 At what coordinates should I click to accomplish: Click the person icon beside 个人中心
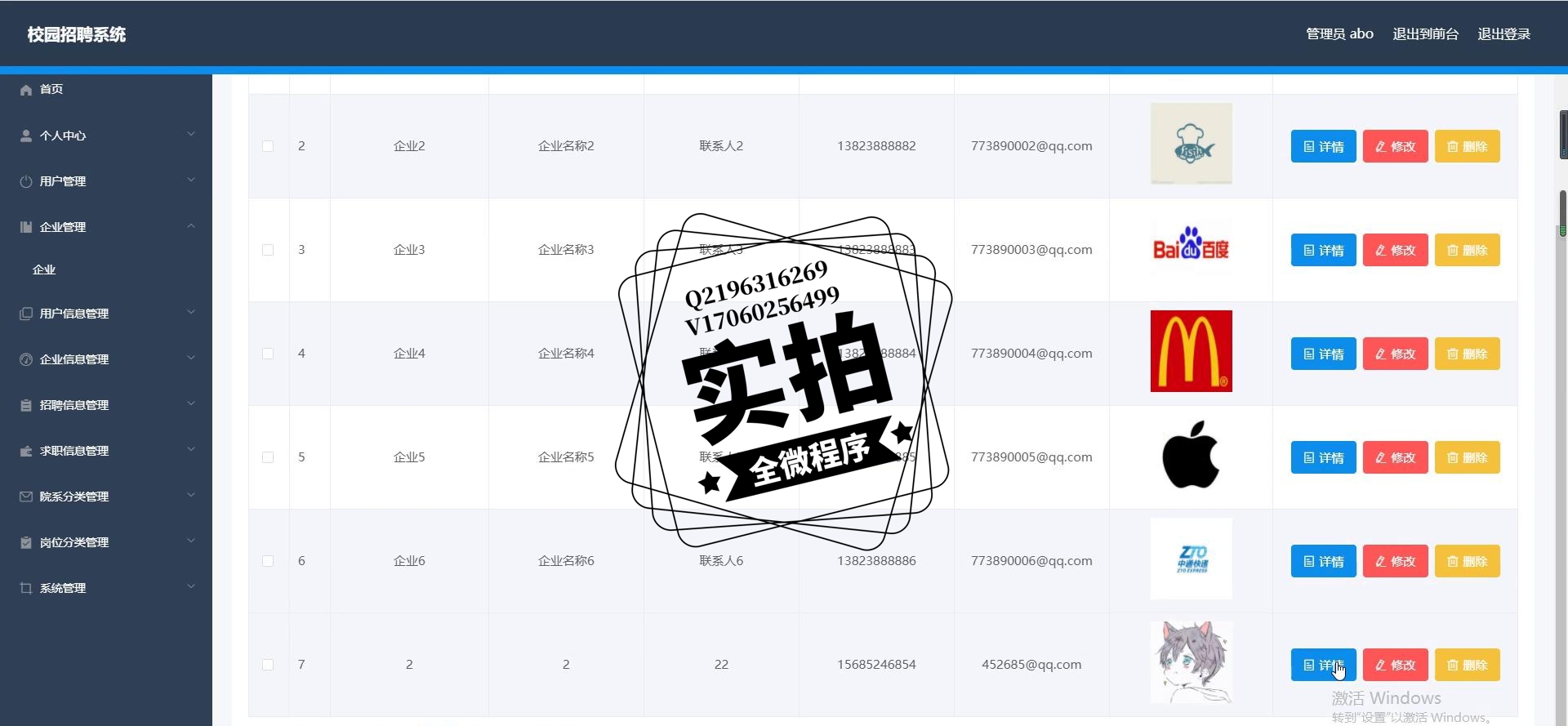(x=26, y=136)
